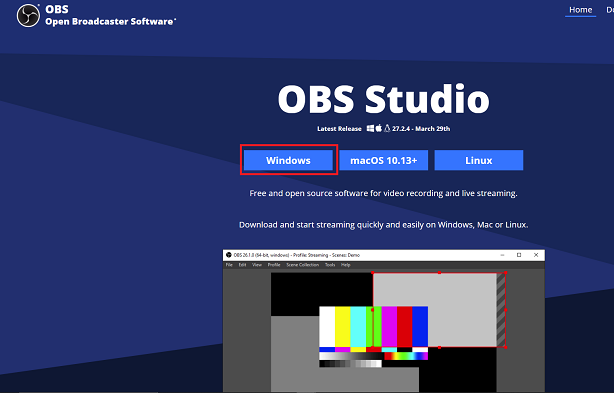Minimize the OBS preview window
The height and width of the screenshot is (393, 614).
[502, 255]
